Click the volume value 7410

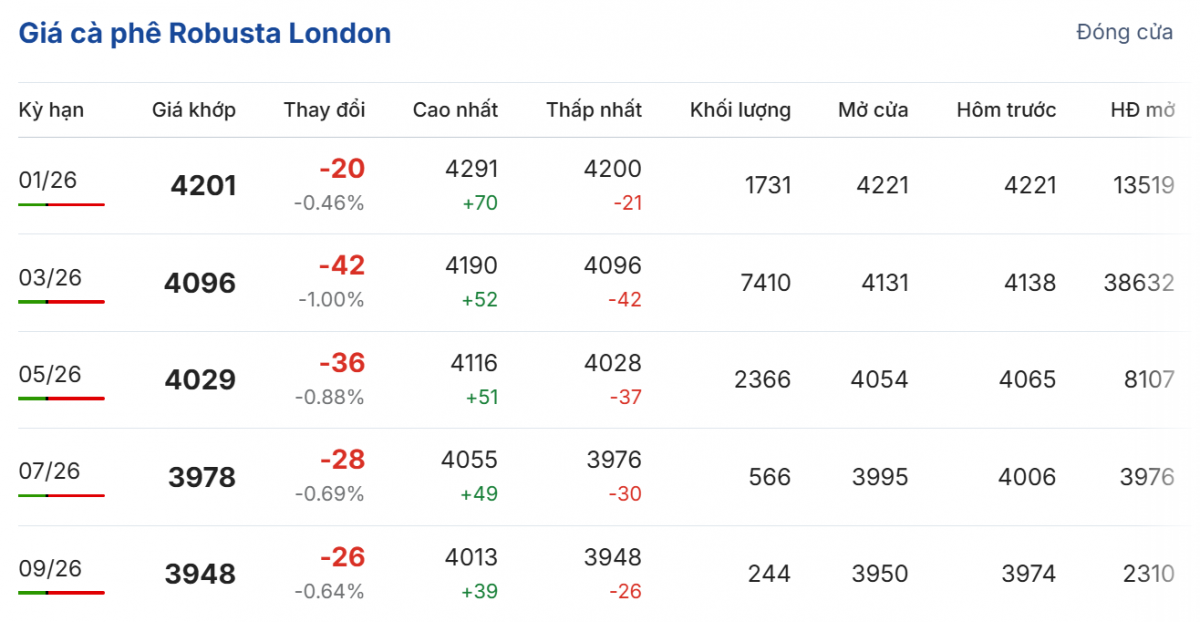pyautogui.click(x=766, y=283)
